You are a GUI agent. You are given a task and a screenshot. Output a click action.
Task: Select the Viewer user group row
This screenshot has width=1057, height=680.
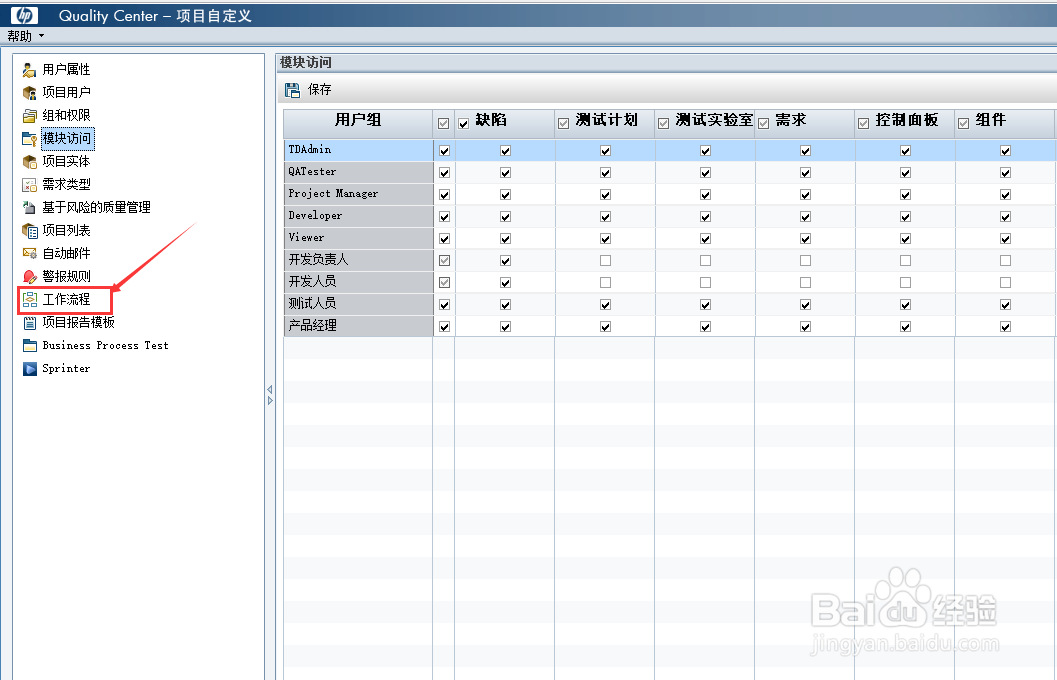click(x=358, y=238)
